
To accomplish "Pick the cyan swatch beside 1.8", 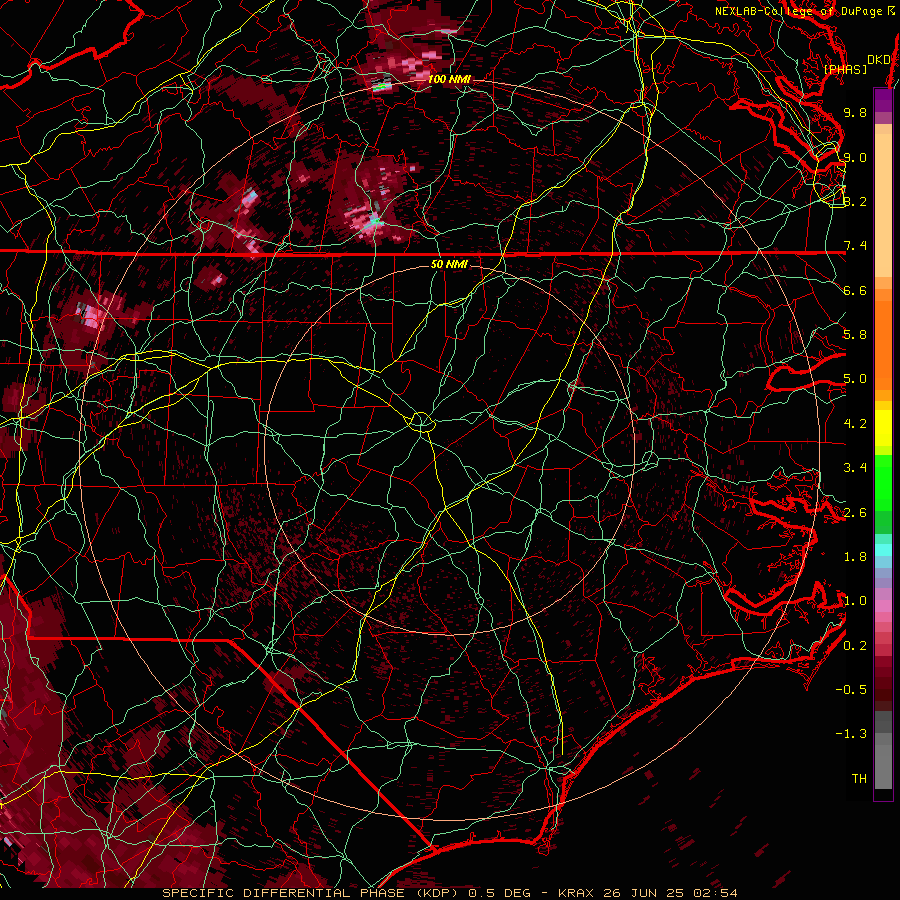I will pos(883,550).
